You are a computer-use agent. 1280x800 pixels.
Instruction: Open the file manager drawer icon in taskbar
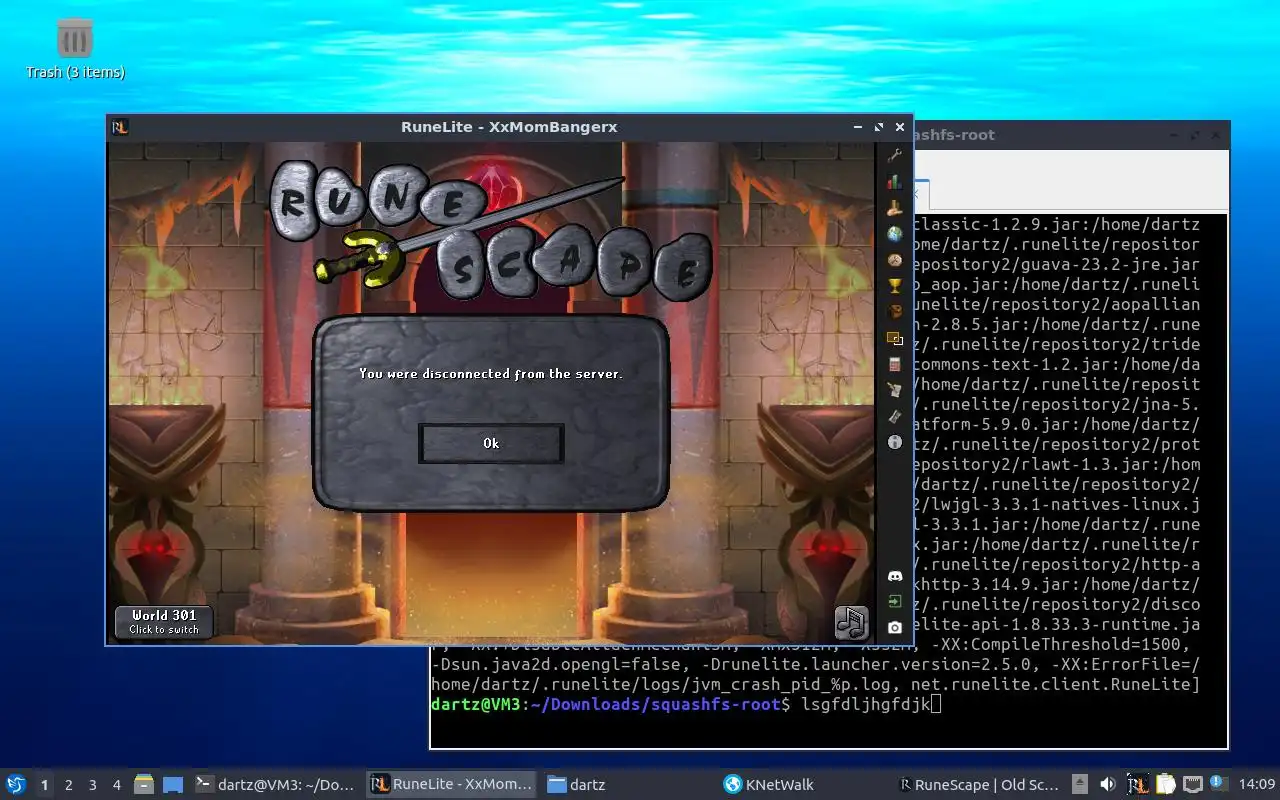[x=144, y=785]
